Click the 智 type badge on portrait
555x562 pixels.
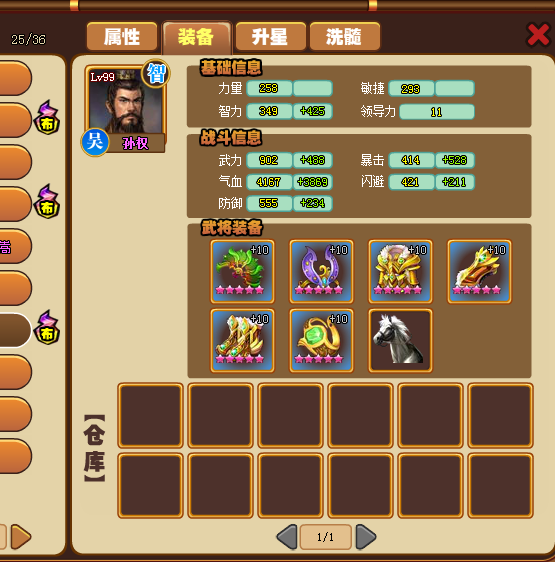click(x=156, y=73)
